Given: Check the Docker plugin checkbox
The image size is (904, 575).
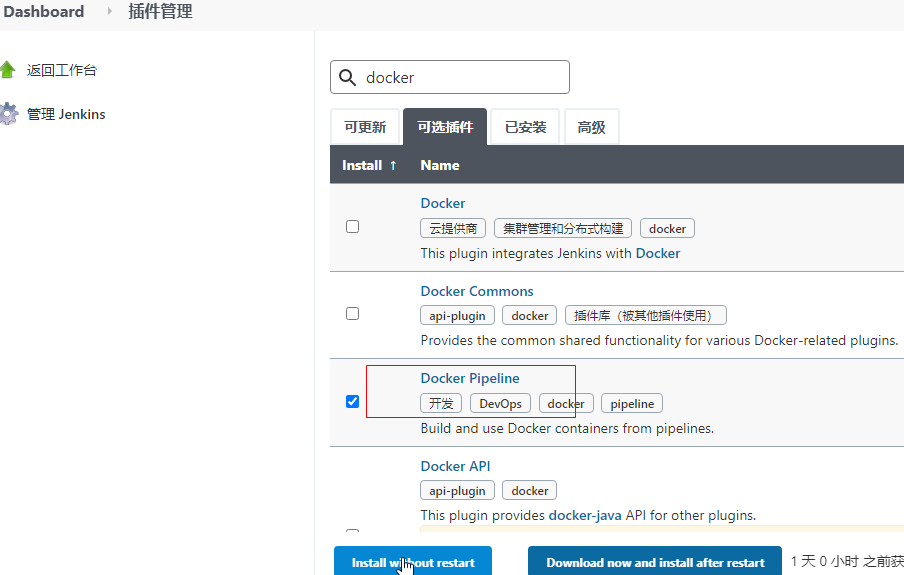Looking at the screenshot, I should 352,227.
